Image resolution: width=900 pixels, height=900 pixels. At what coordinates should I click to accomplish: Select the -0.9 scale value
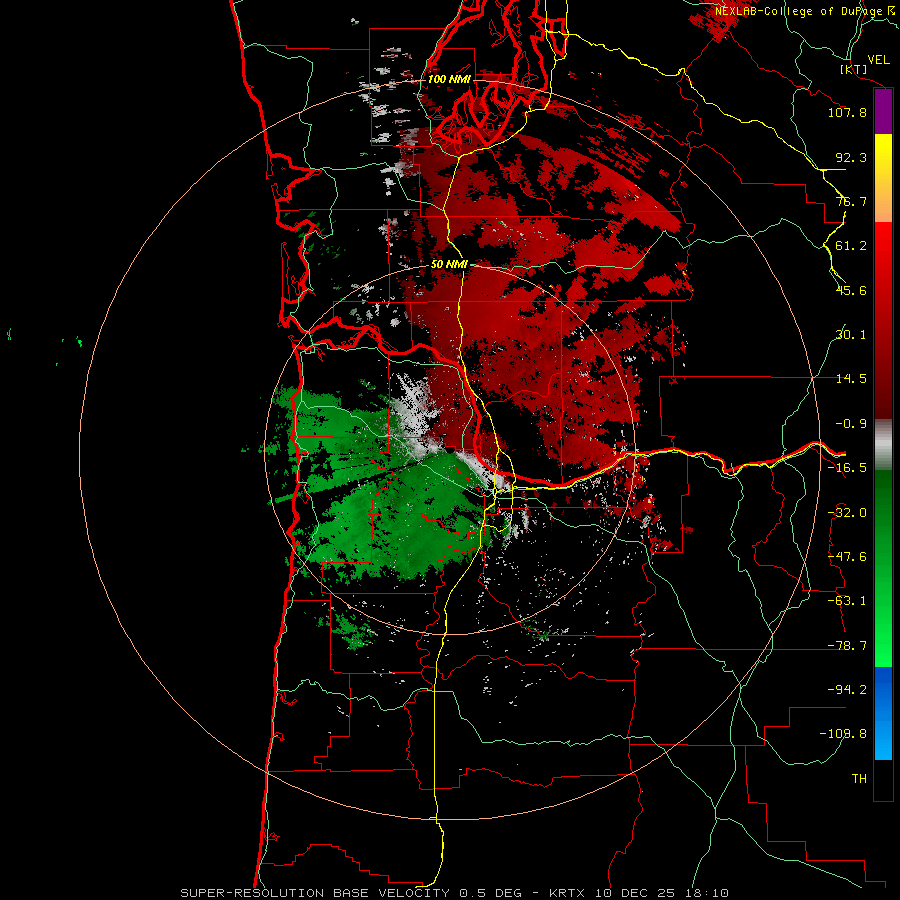tap(851, 424)
